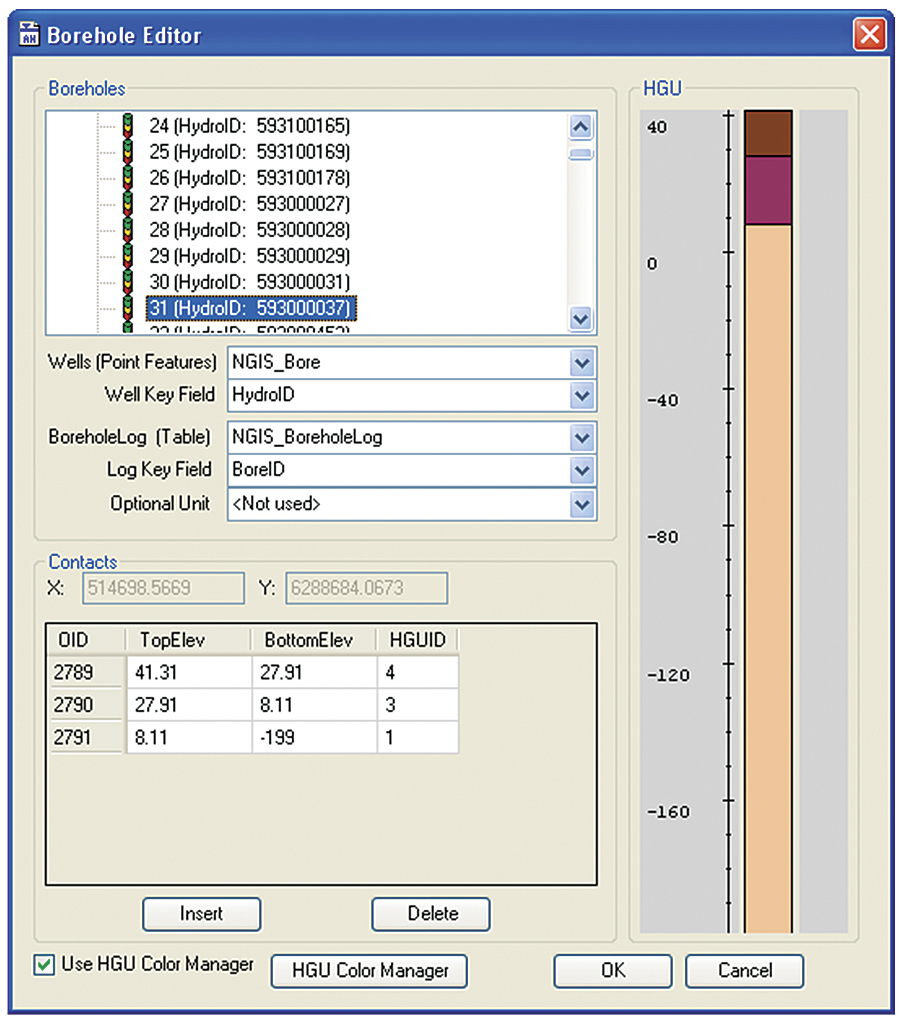Click HGUID cell with value 1
The height and width of the screenshot is (1020, 900).
tap(418, 737)
